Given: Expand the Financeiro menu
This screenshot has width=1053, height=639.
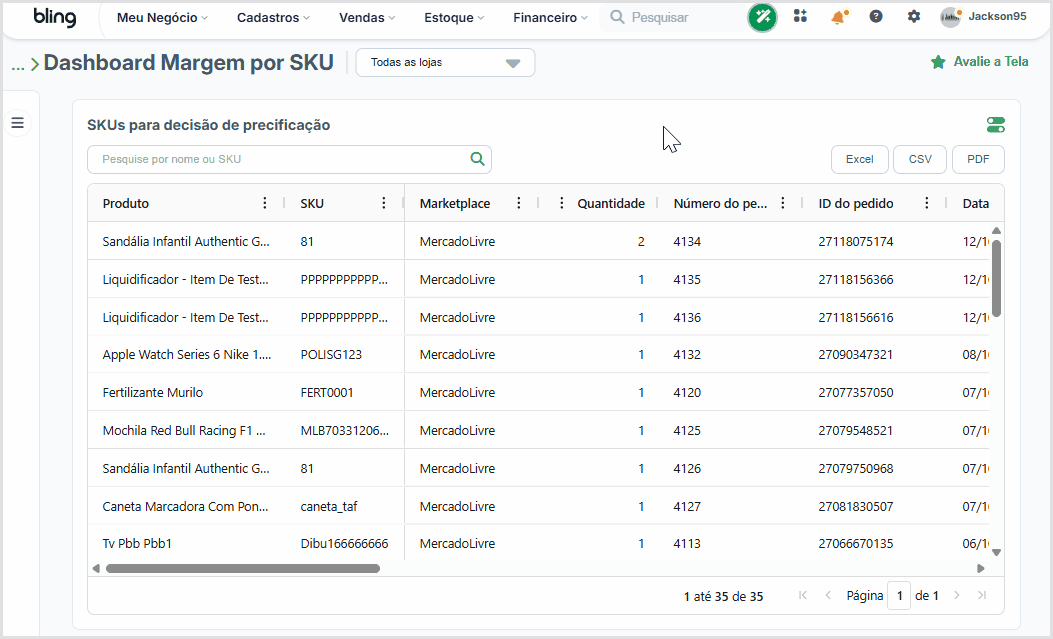Looking at the screenshot, I should pos(550,17).
